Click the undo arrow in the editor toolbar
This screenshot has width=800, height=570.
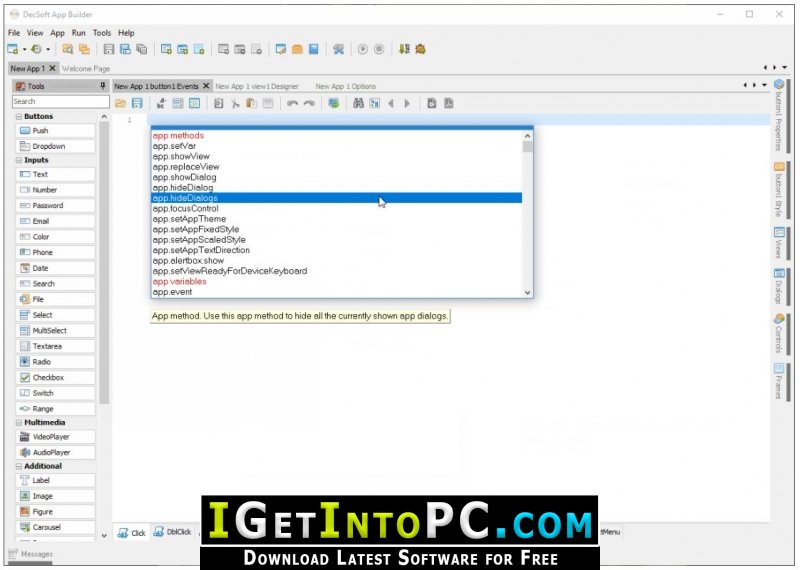292,104
